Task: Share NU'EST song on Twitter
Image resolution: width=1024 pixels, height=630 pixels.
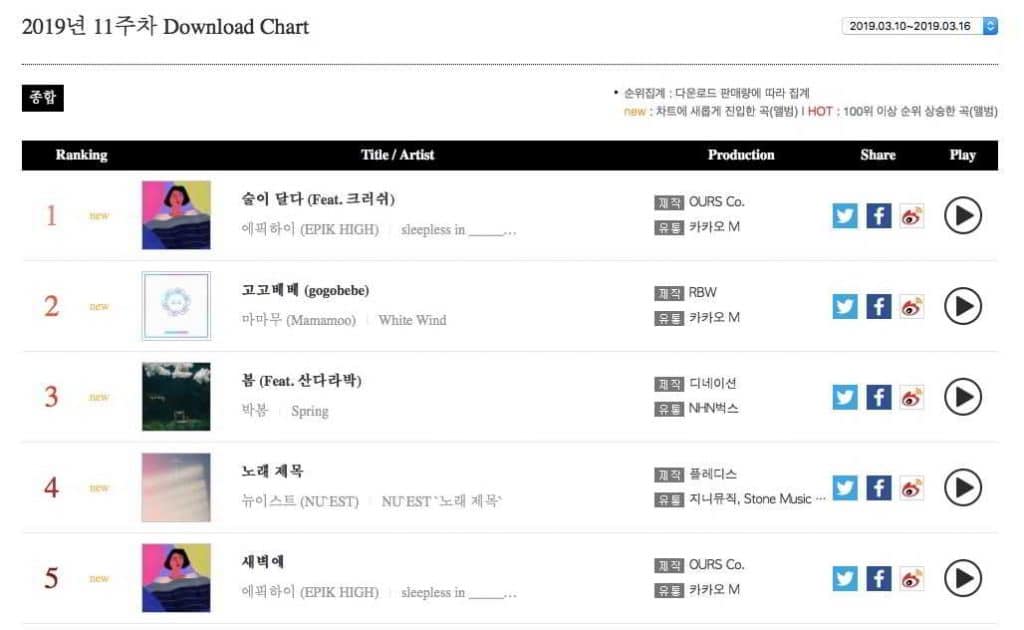Action: 845,488
